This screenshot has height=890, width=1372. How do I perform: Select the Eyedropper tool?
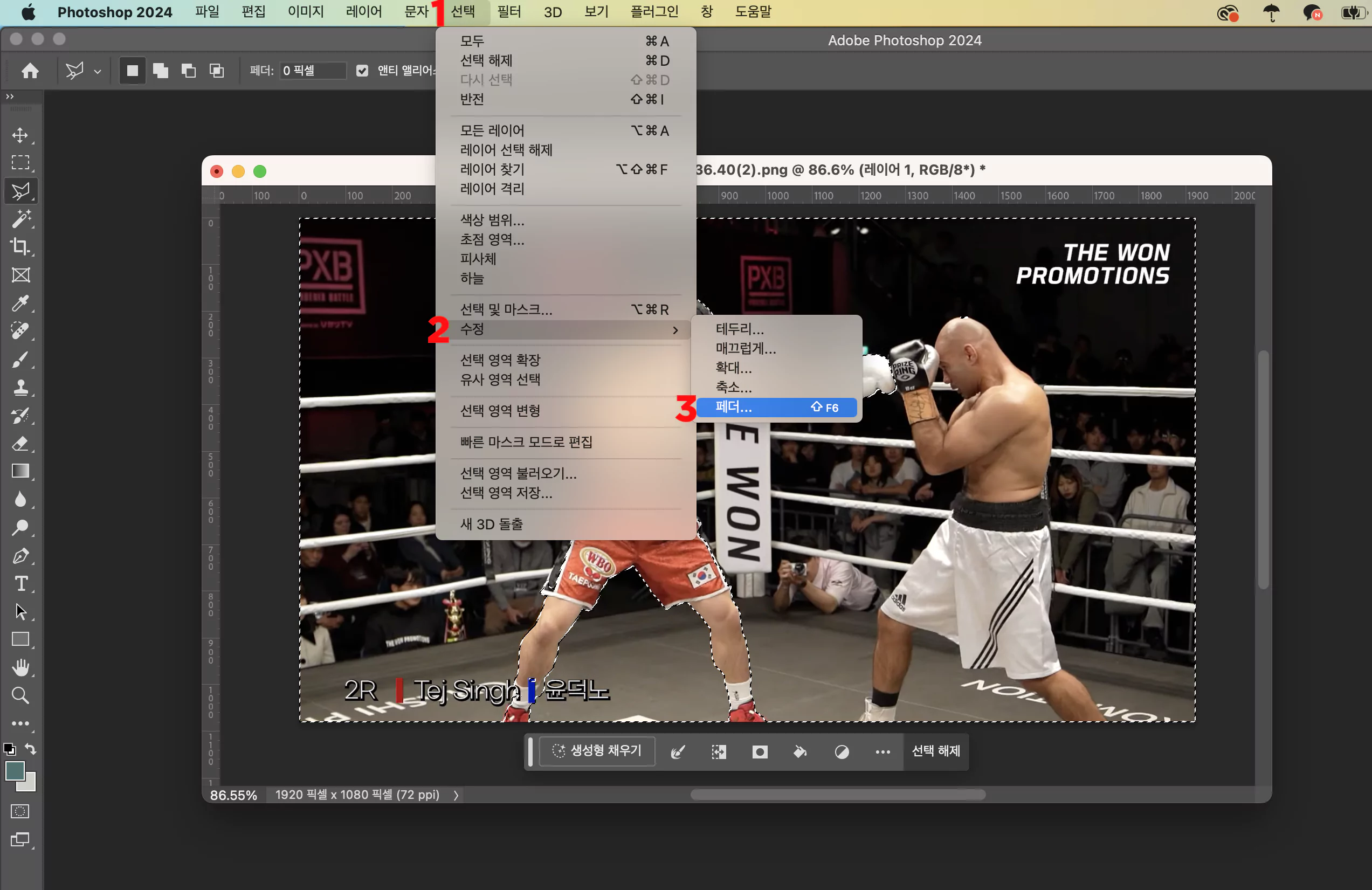[20, 303]
